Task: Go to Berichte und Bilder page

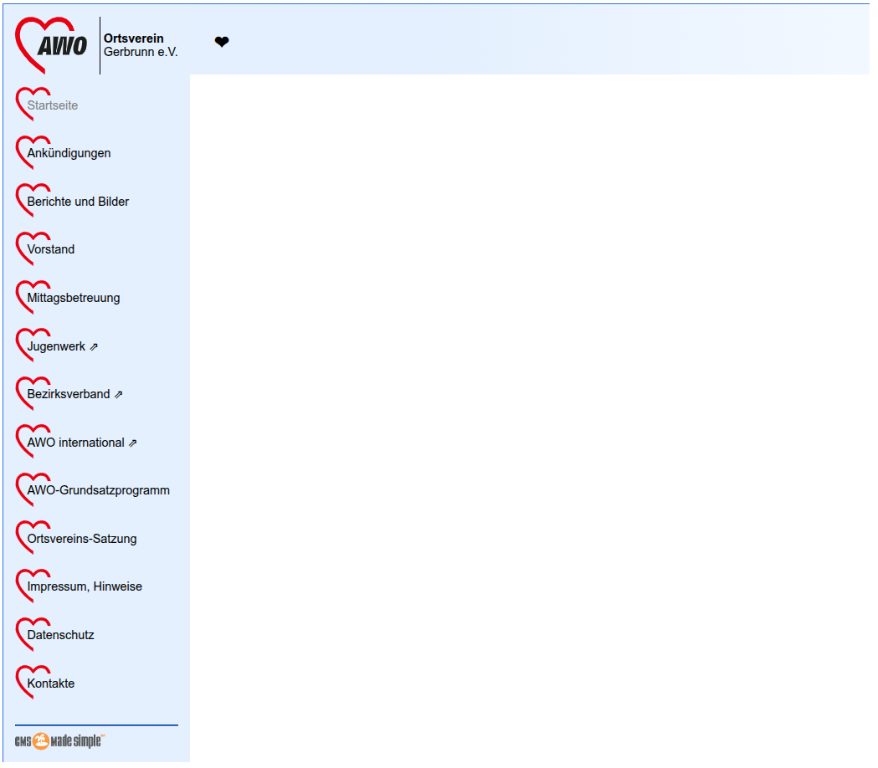Action: (x=78, y=202)
